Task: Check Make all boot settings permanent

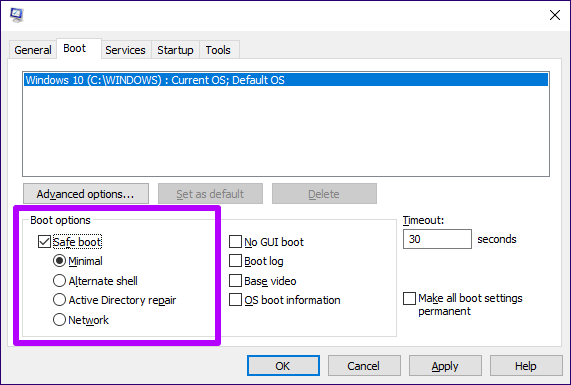Action: (410, 298)
